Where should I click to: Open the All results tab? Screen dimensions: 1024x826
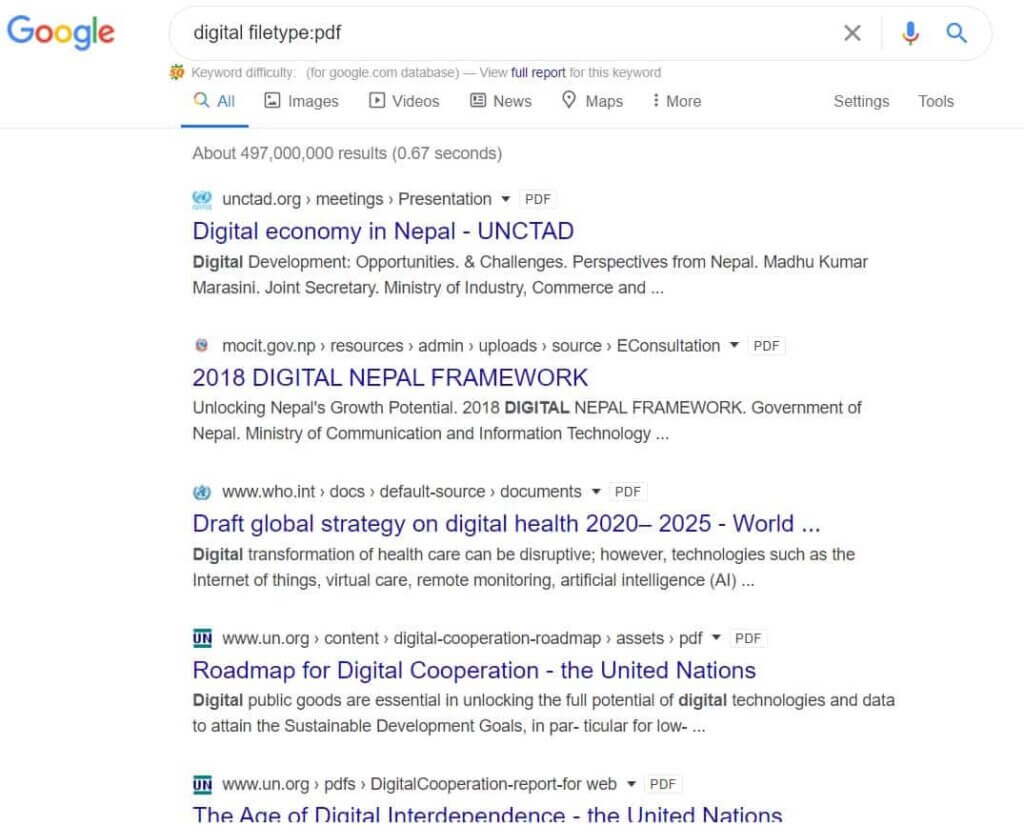pyautogui.click(x=214, y=101)
